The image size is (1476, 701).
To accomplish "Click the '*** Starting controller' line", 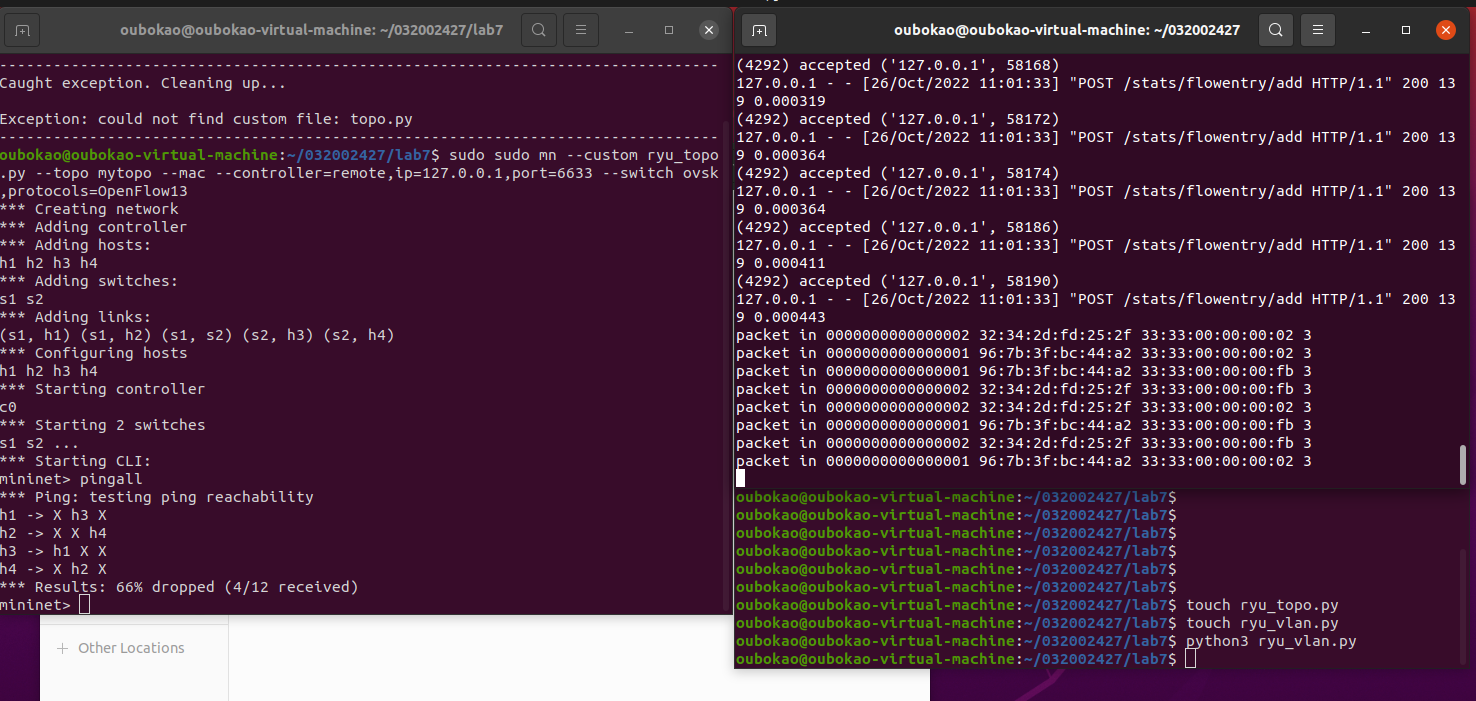I will coord(103,389).
